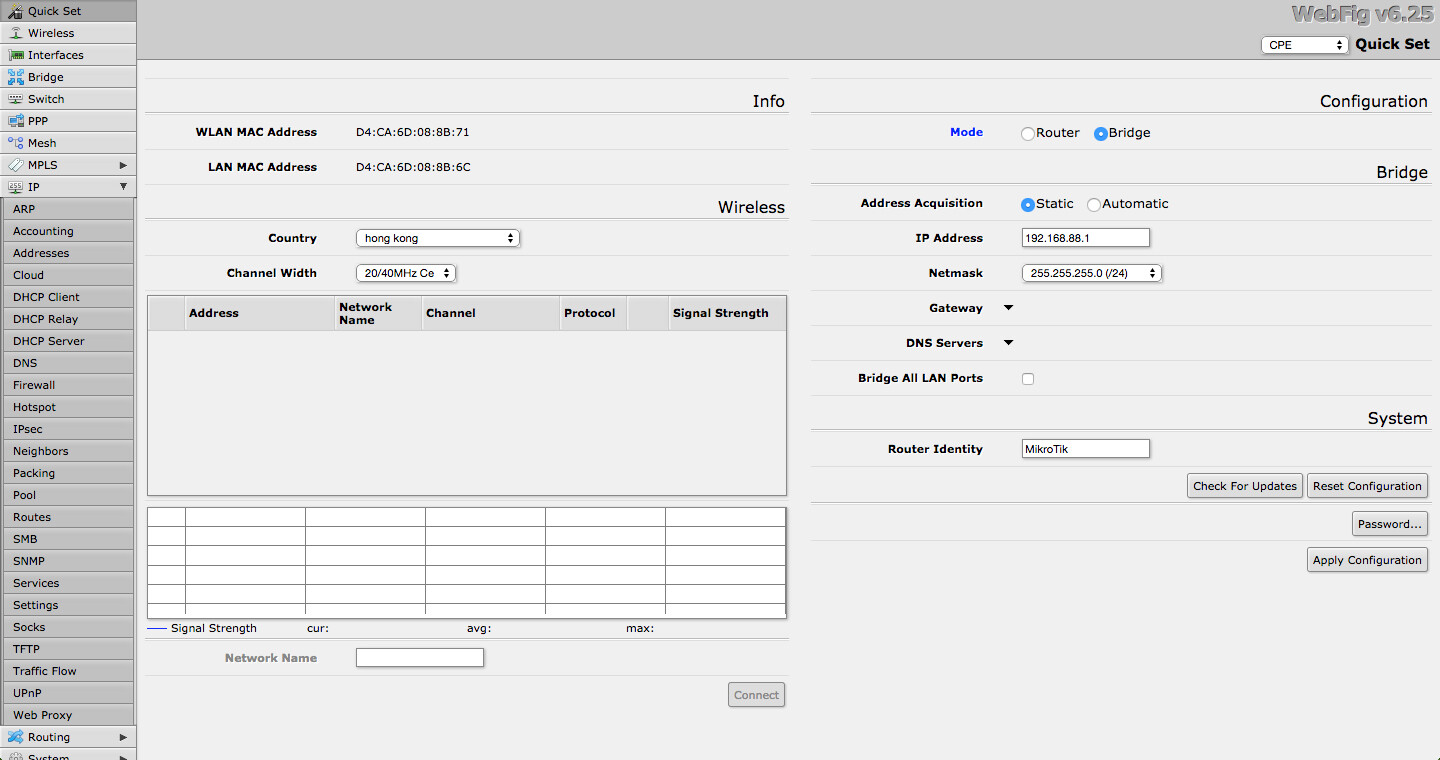Click the Bridge icon in sidebar
The image size is (1440, 760).
pyautogui.click(x=15, y=77)
